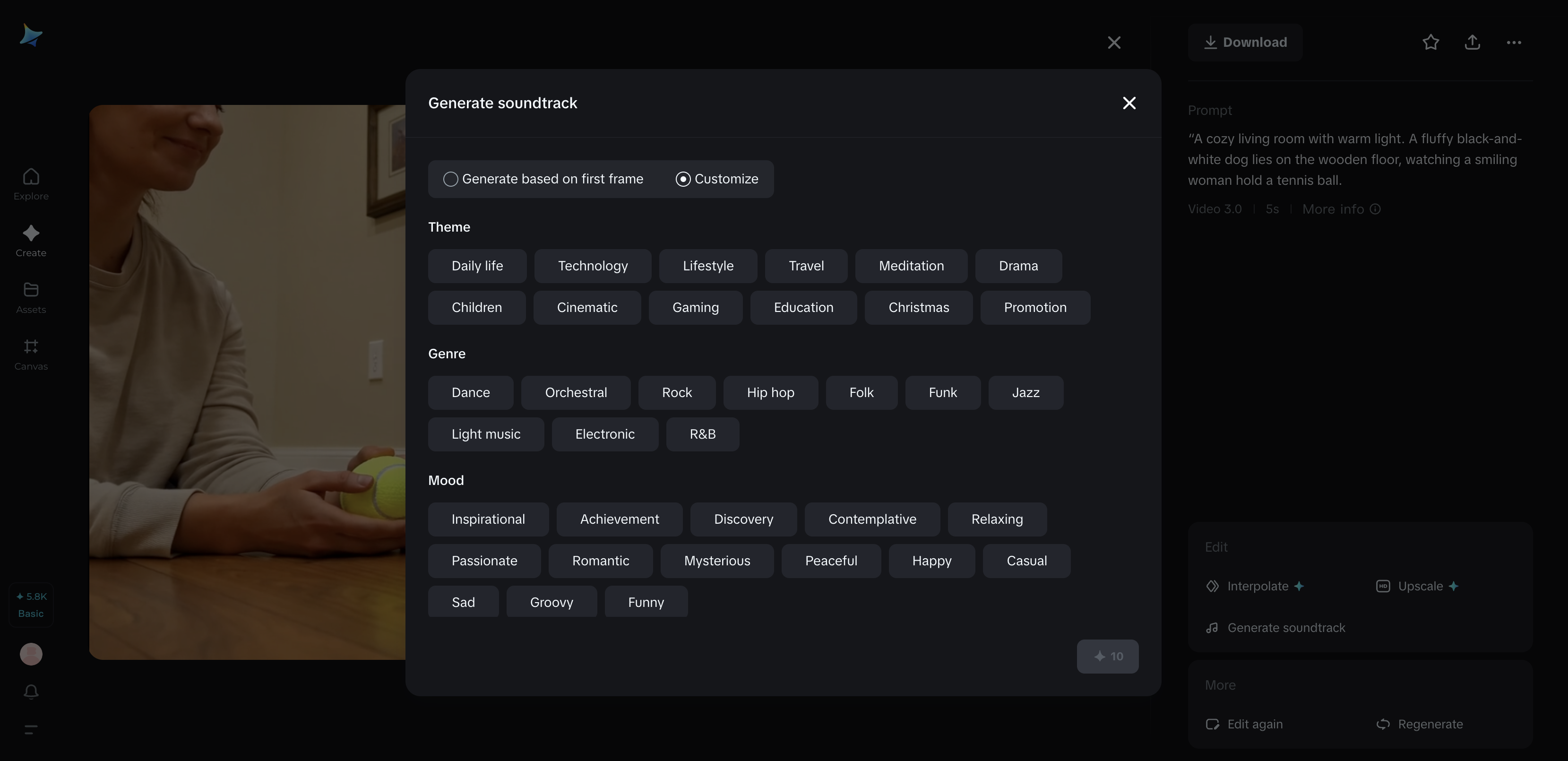Go to Create tab in sidebar

31,241
